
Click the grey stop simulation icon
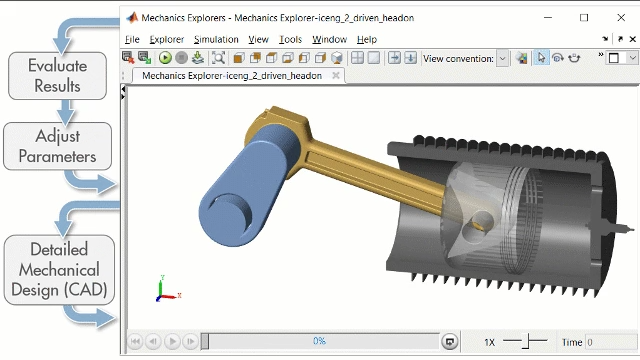181,58
